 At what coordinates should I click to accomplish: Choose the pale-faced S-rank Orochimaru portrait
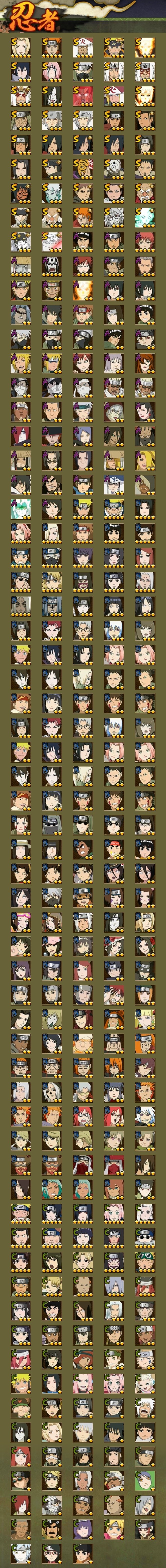click(52, 96)
